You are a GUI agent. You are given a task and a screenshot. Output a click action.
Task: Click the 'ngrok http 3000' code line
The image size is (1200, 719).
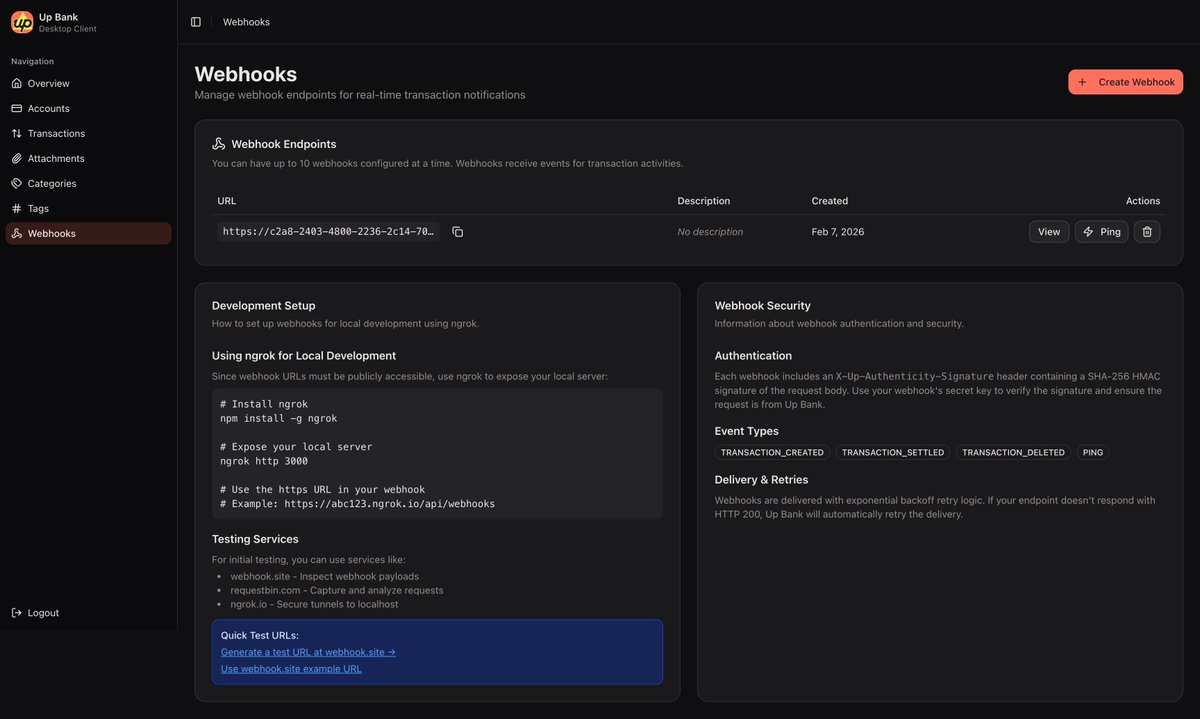click(x=264, y=461)
